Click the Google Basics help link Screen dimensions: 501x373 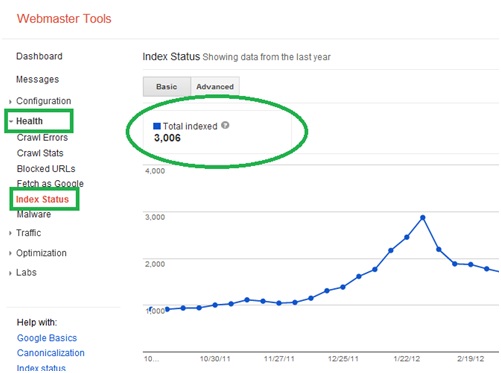pos(47,338)
